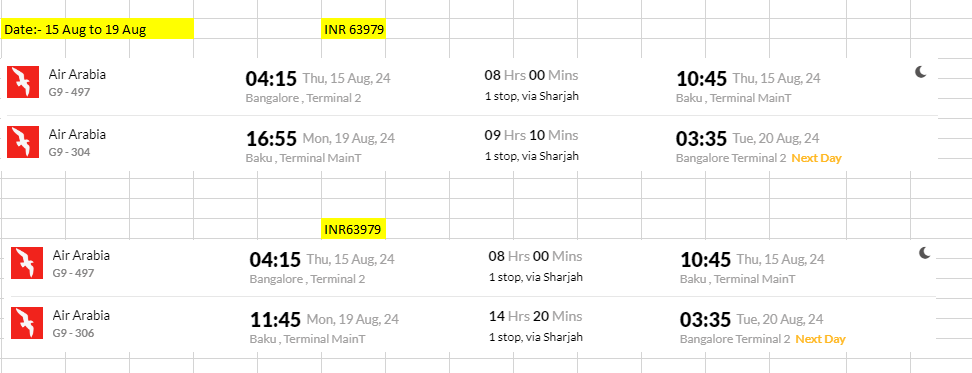Click the '14 Hrs 20 Mins' duration text

pos(536,317)
